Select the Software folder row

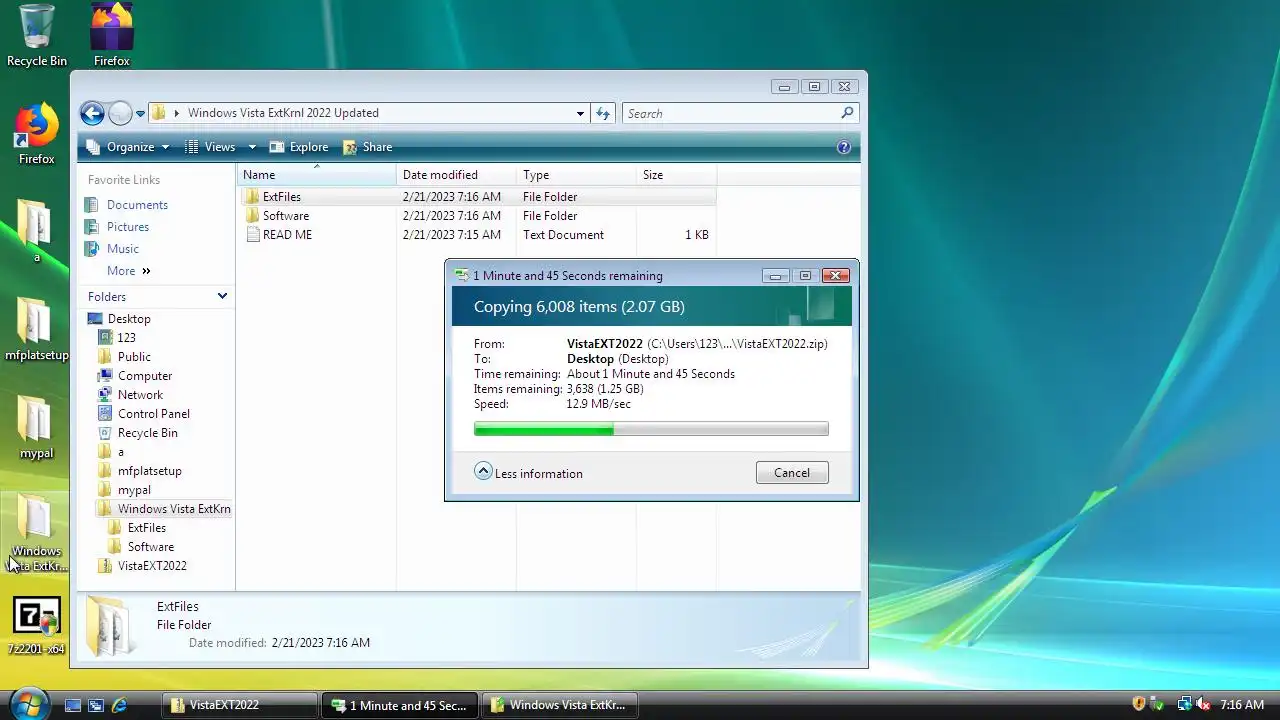[x=477, y=216]
